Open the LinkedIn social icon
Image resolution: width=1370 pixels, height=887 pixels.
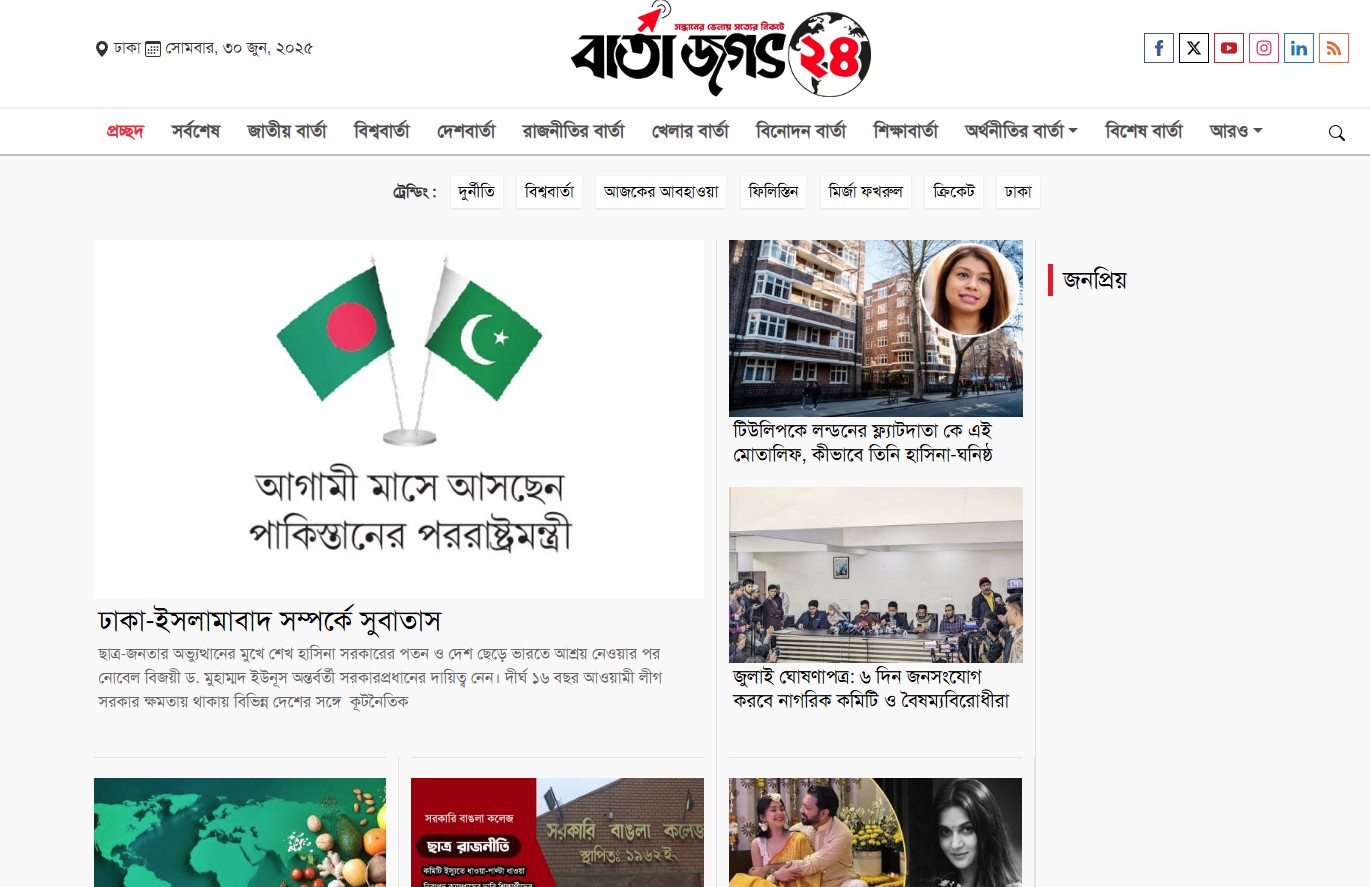pos(1299,48)
